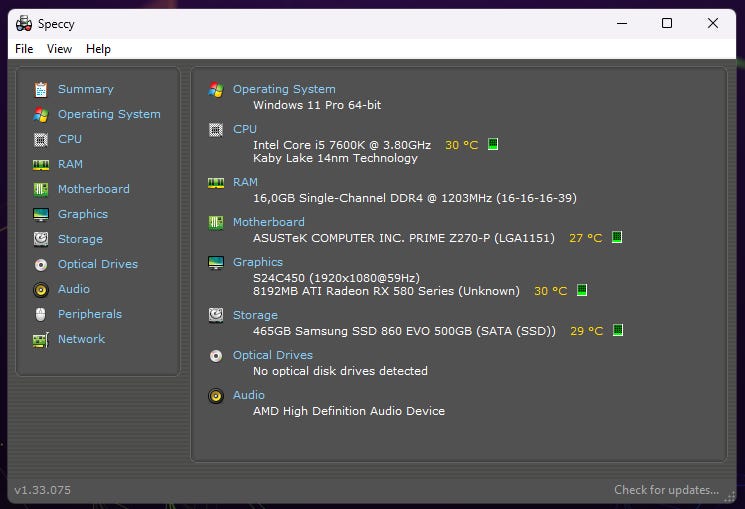Screen dimensions: 745x509
Task: Select Network in the sidebar
Action: pyautogui.click(x=81, y=339)
